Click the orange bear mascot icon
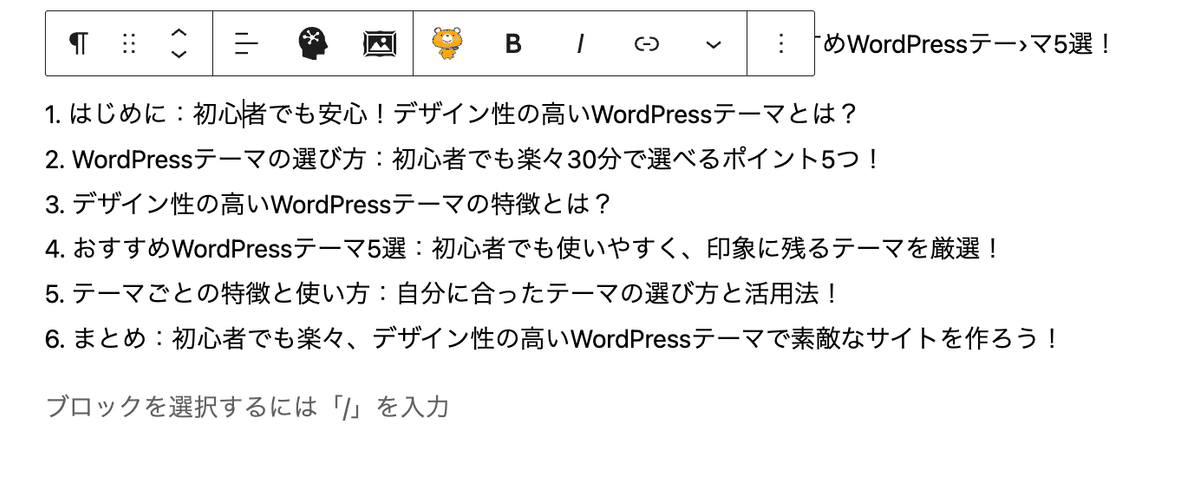Screen dimensions: 1200x503 pyautogui.click(x=447, y=43)
